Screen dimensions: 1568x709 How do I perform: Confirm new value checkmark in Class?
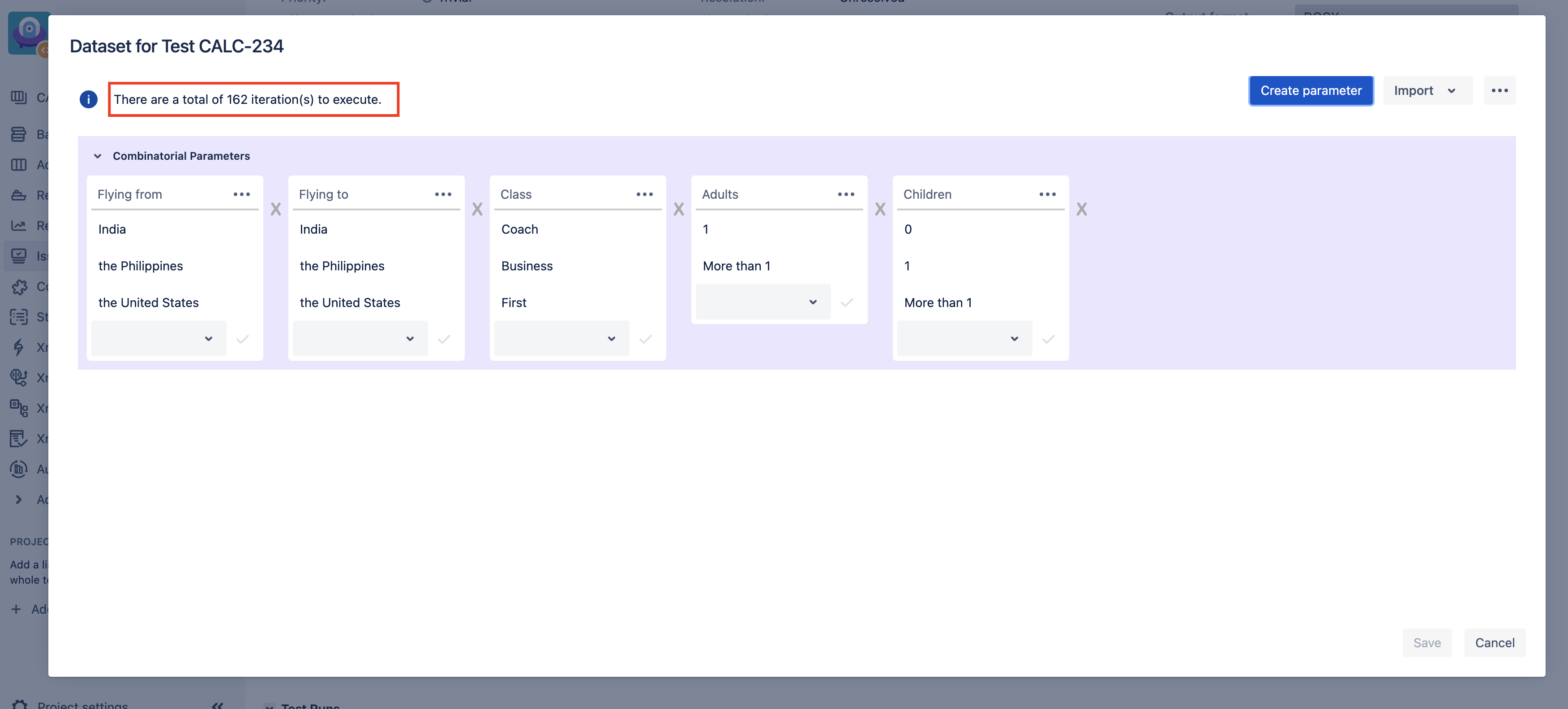click(646, 339)
